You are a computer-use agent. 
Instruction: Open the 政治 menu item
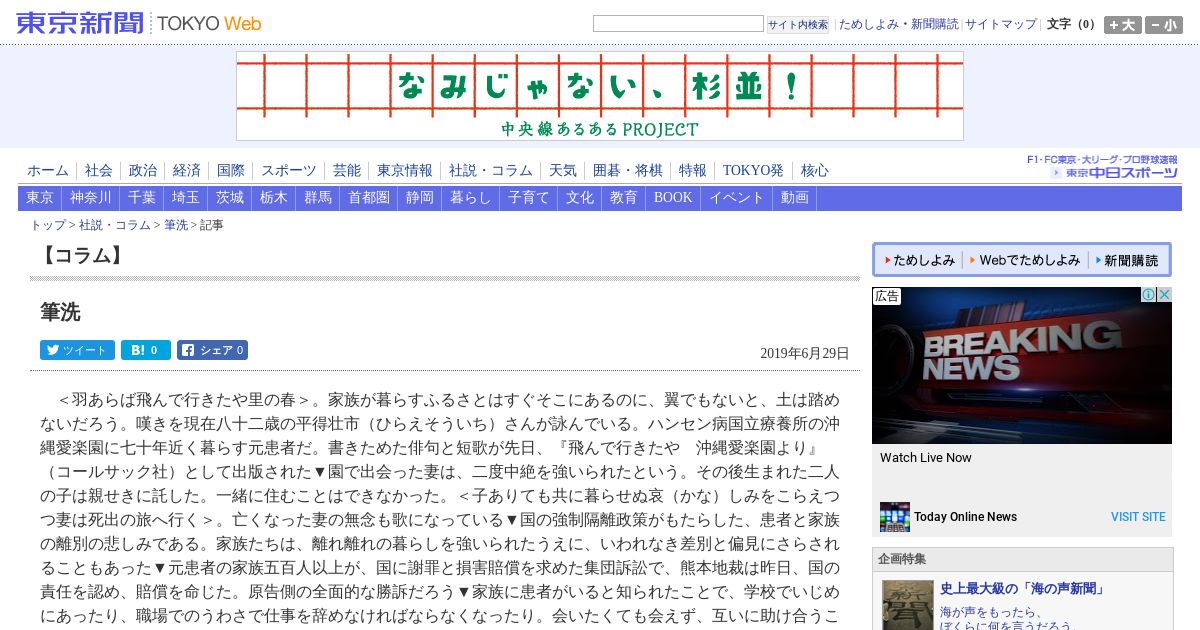pyautogui.click(x=143, y=171)
